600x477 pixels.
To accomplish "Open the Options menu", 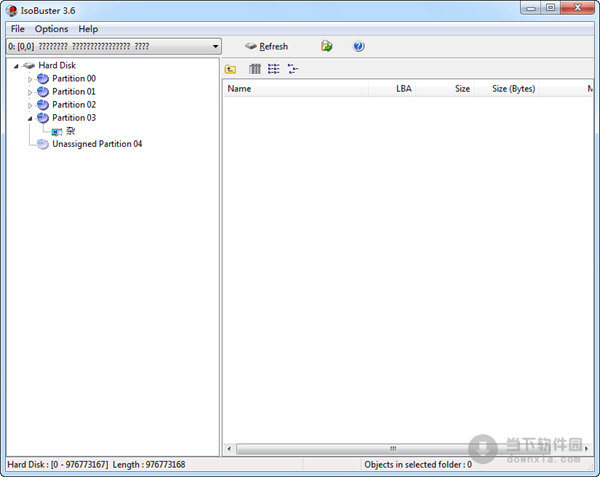I will point(51,29).
